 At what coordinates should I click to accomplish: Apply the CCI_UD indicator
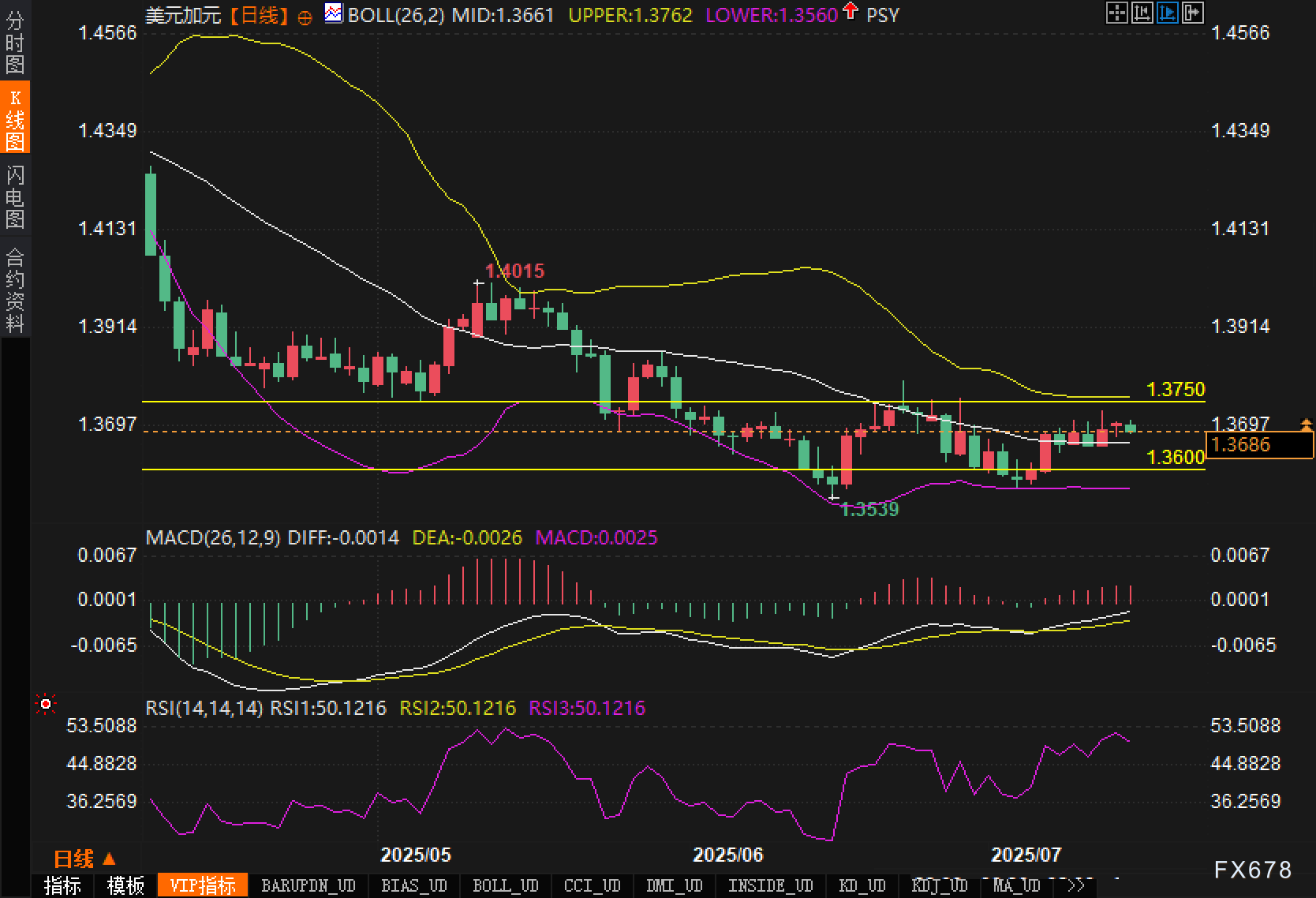(x=592, y=885)
